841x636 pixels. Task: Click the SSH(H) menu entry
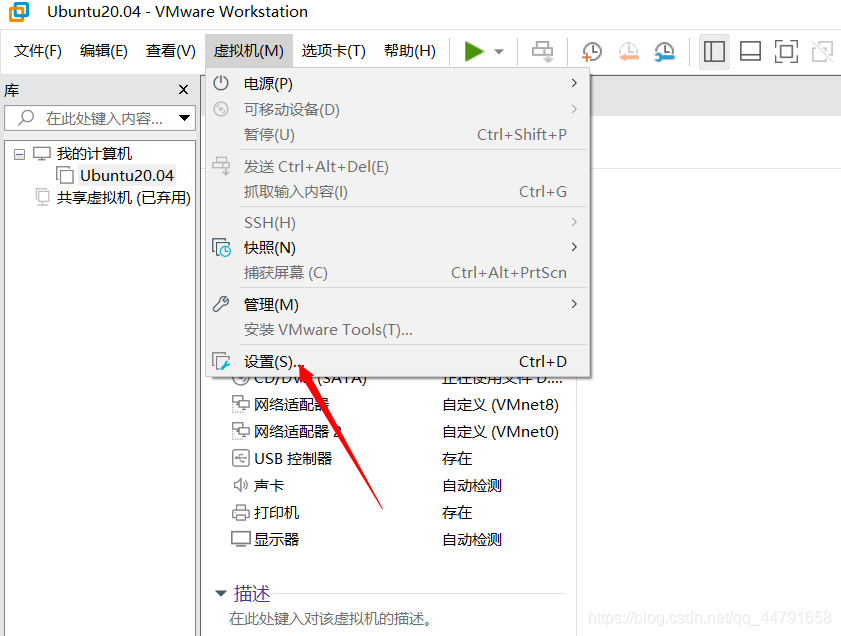pyautogui.click(x=398, y=223)
